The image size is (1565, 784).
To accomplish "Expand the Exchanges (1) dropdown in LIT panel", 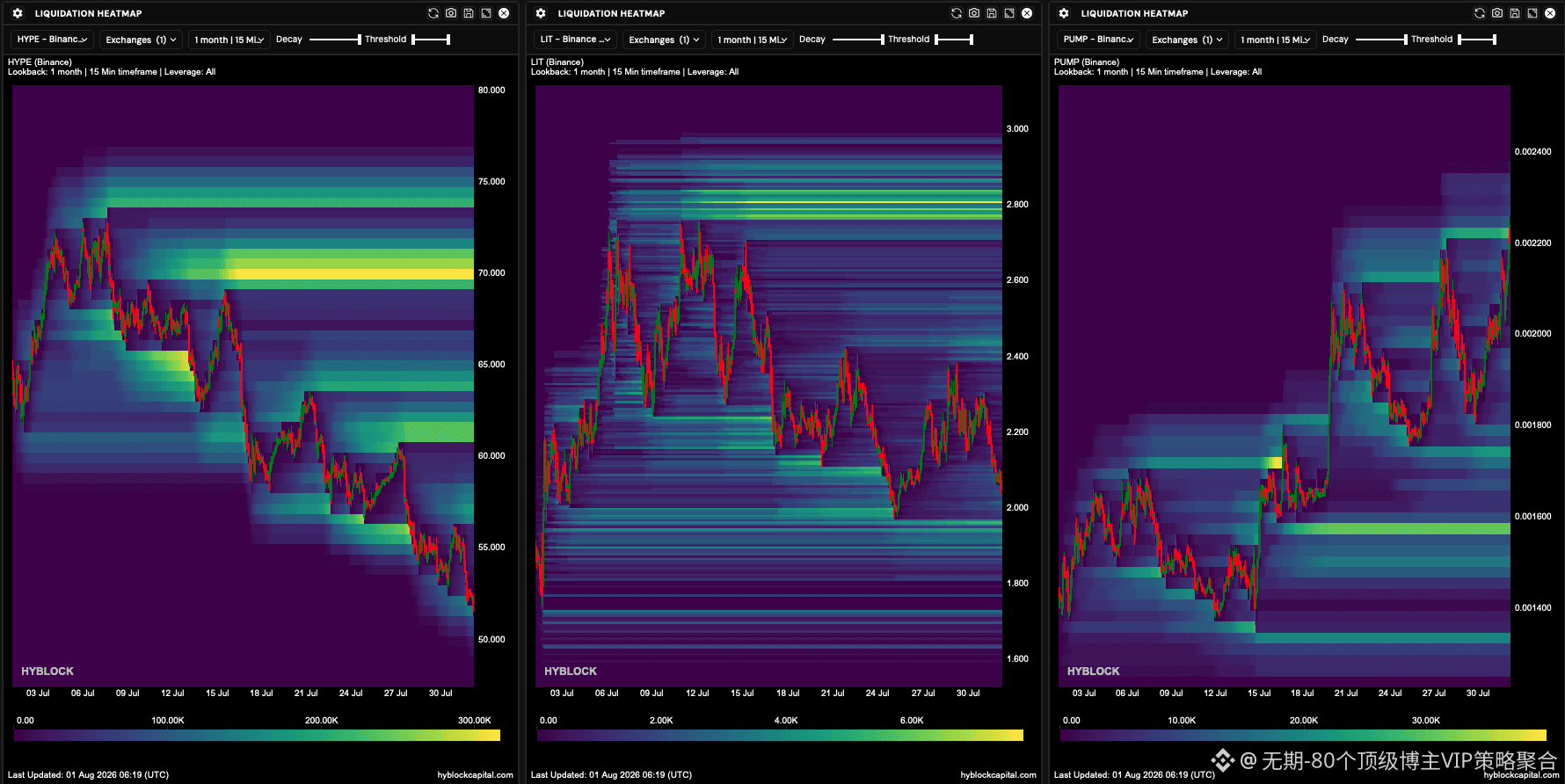I will [664, 40].
